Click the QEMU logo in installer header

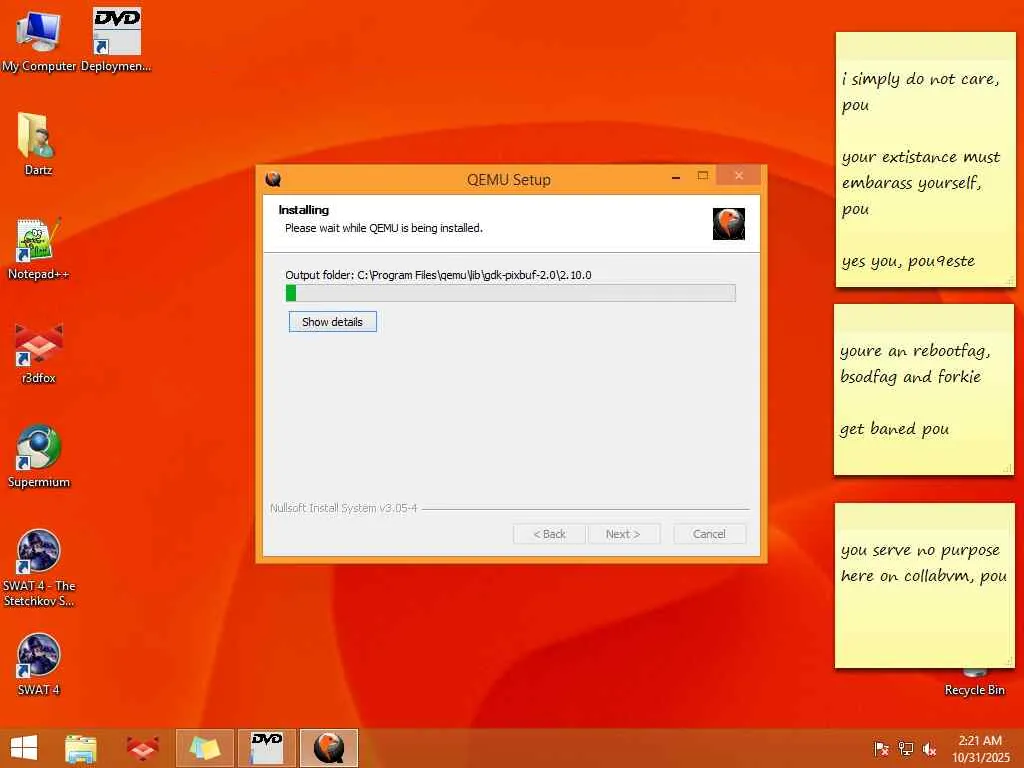tap(728, 224)
